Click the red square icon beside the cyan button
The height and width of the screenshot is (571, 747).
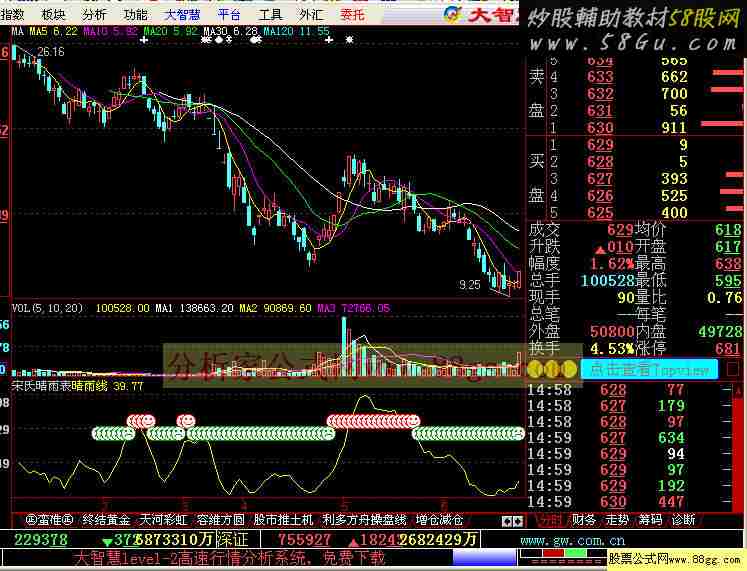(733, 369)
